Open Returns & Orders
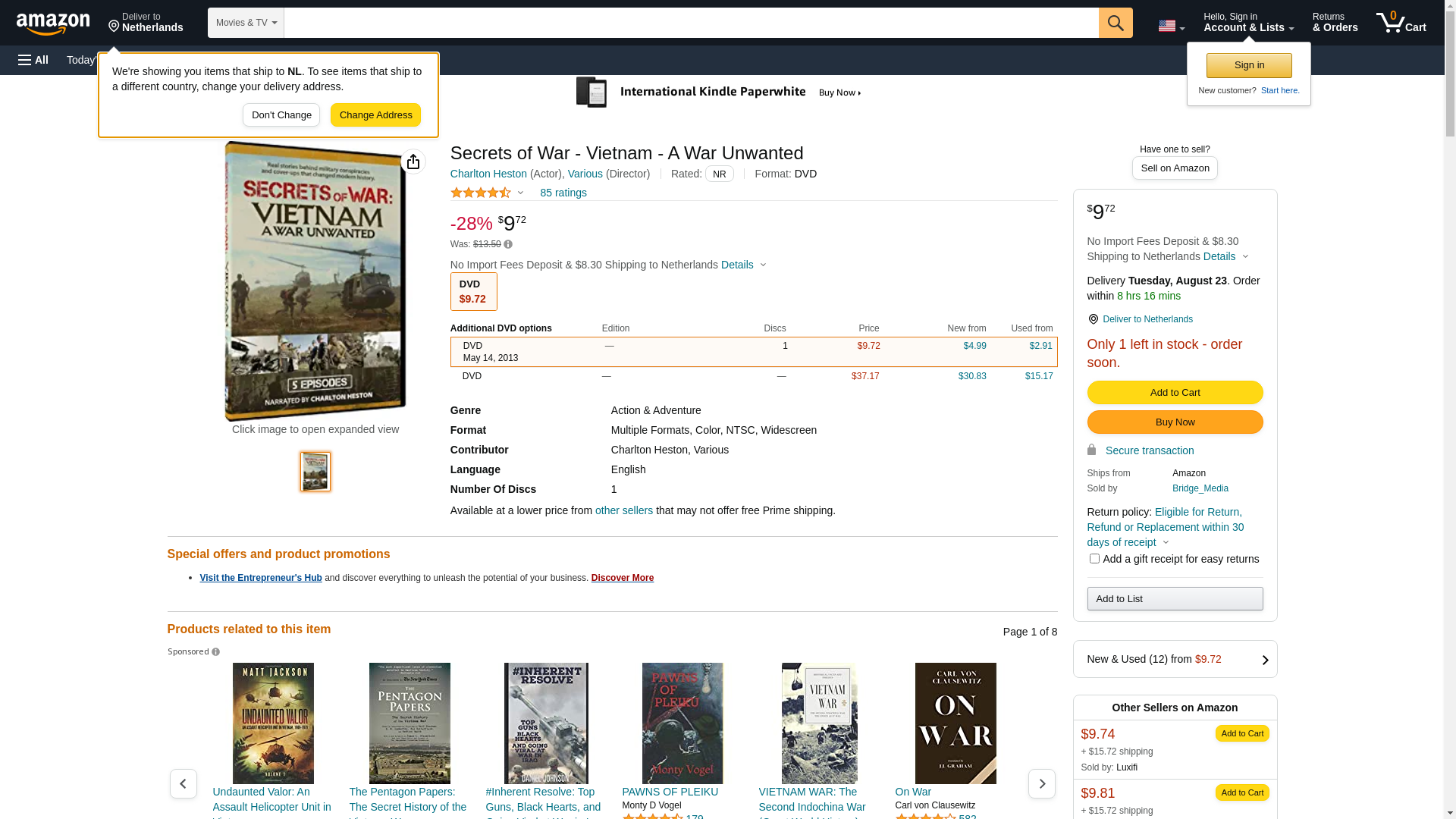Viewport: 1456px width, 819px height. pyautogui.click(x=1335, y=23)
